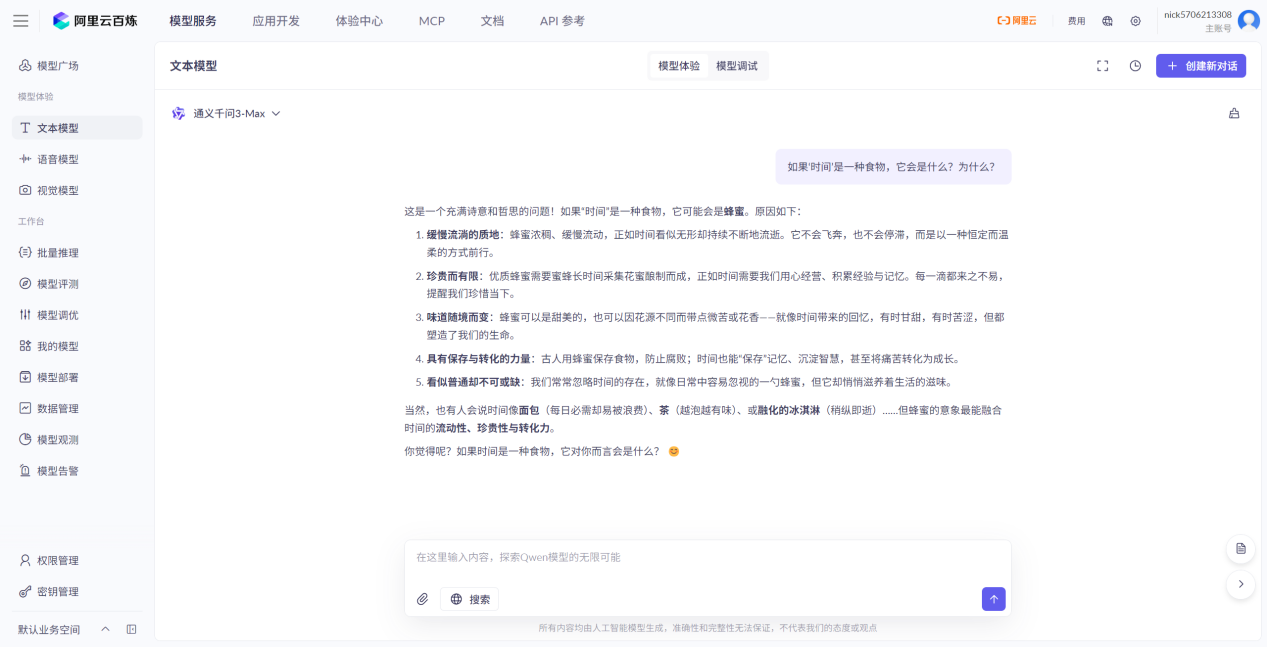
Task: Click the 我的模型 grid icon
Action: pos(25,346)
